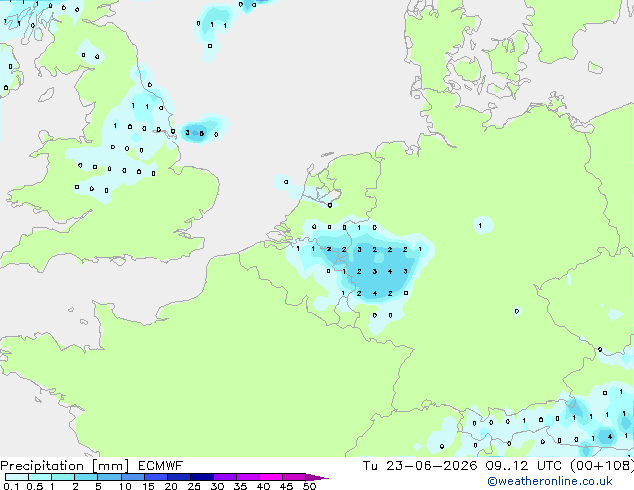Pick the legend swatch between 10 and 15

coord(132,477)
